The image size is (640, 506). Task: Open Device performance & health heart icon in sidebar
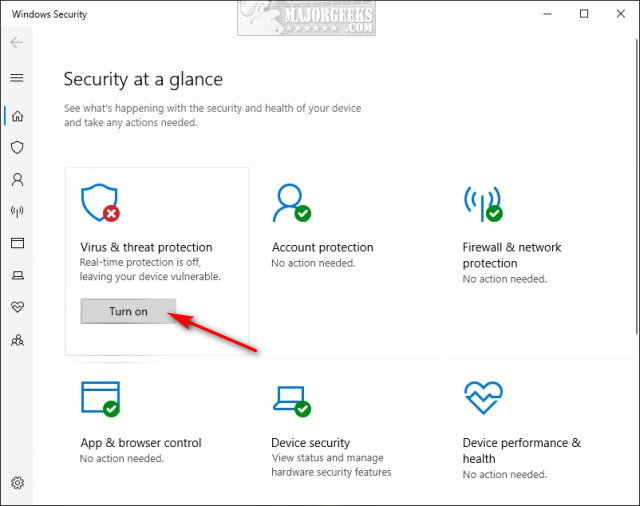coord(17,307)
